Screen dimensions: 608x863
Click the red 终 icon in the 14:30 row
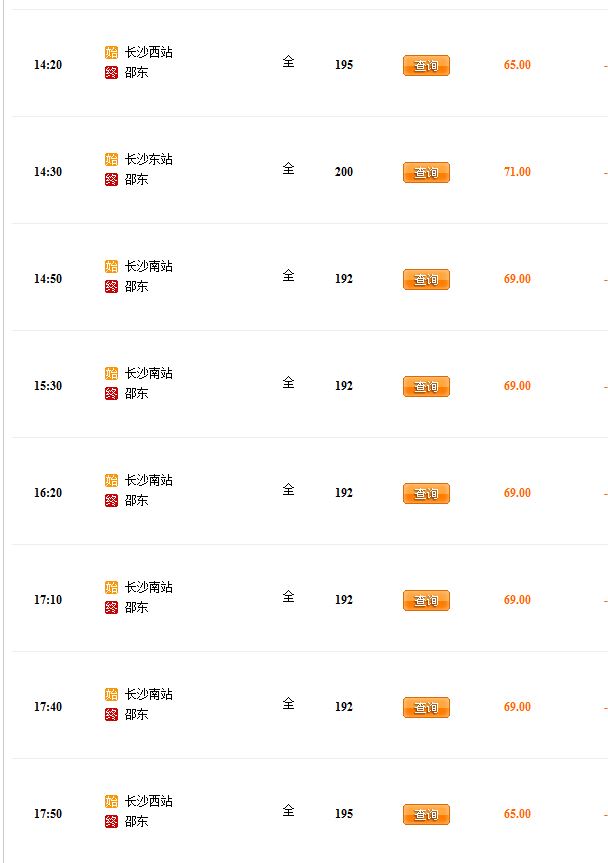pos(111,179)
